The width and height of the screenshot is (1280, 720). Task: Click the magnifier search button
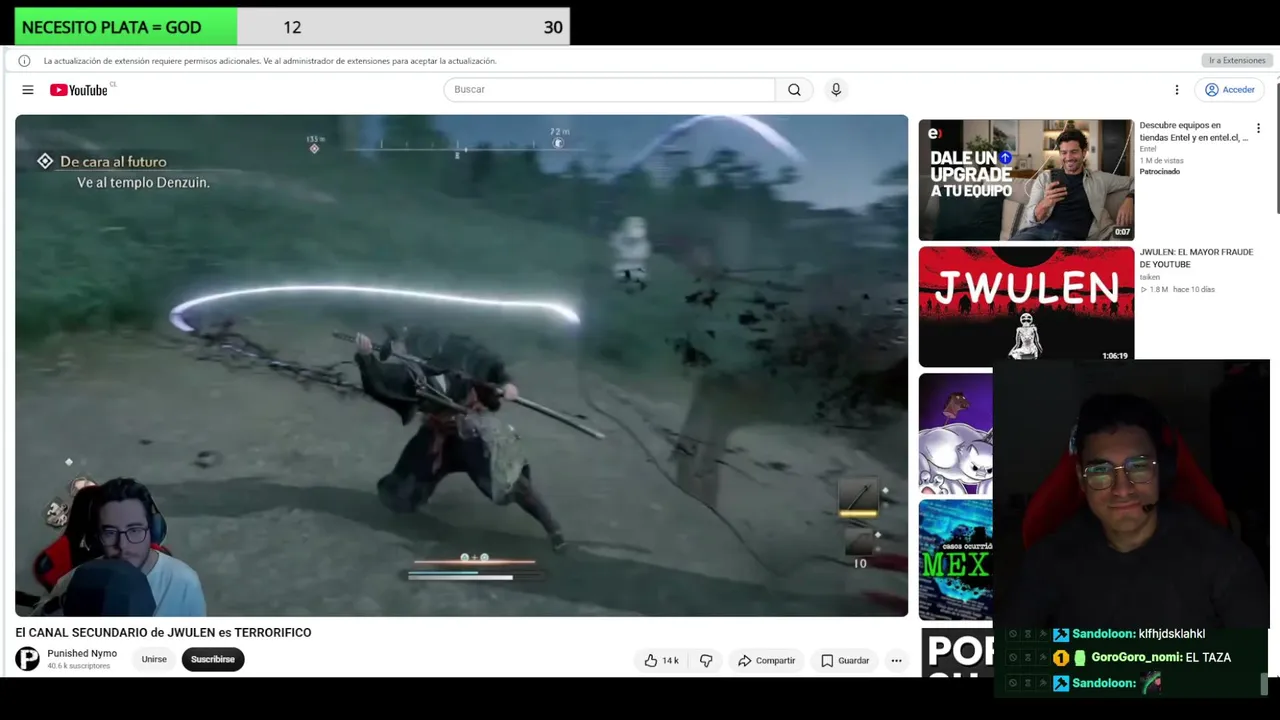pos(794,90)
